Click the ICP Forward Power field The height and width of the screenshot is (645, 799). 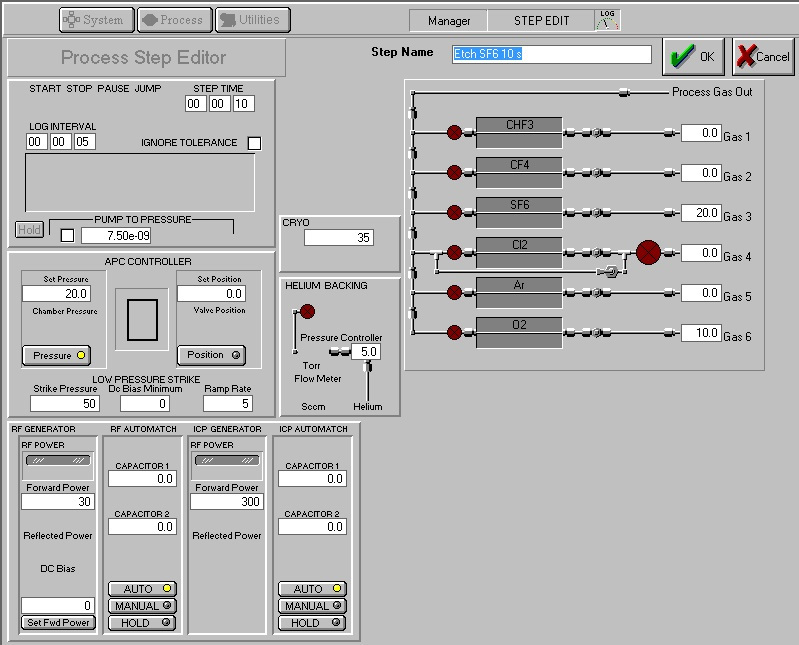point(227,501)
